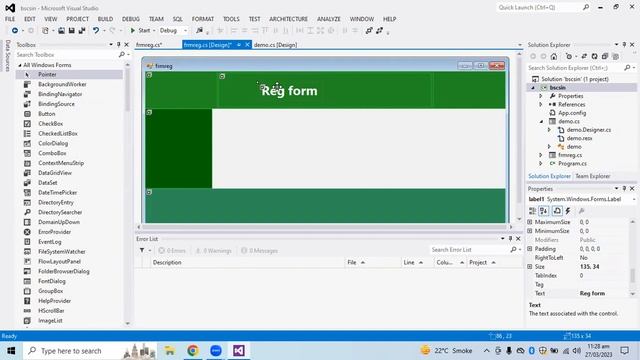The height and width of the screenshot is (360, 640).
Task: Click Collapse All icon in Solution Explorer
Action: click(x=605, y=56)
